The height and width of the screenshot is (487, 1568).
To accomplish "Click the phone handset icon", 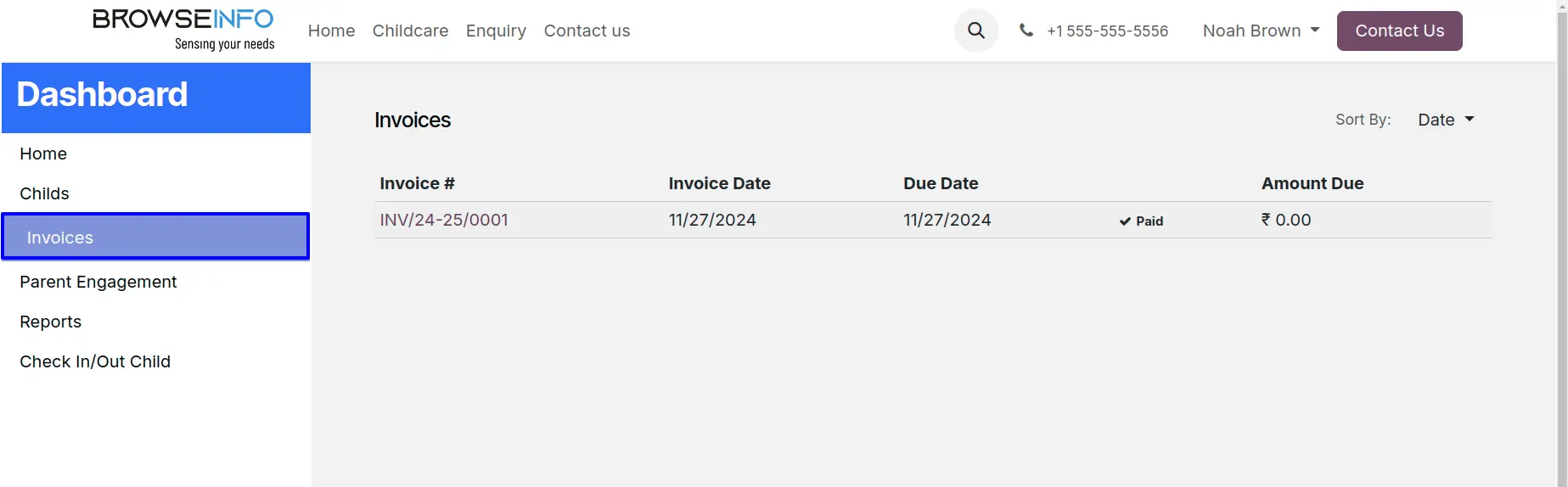I will pyautogui.click(x=1026, y=31).
